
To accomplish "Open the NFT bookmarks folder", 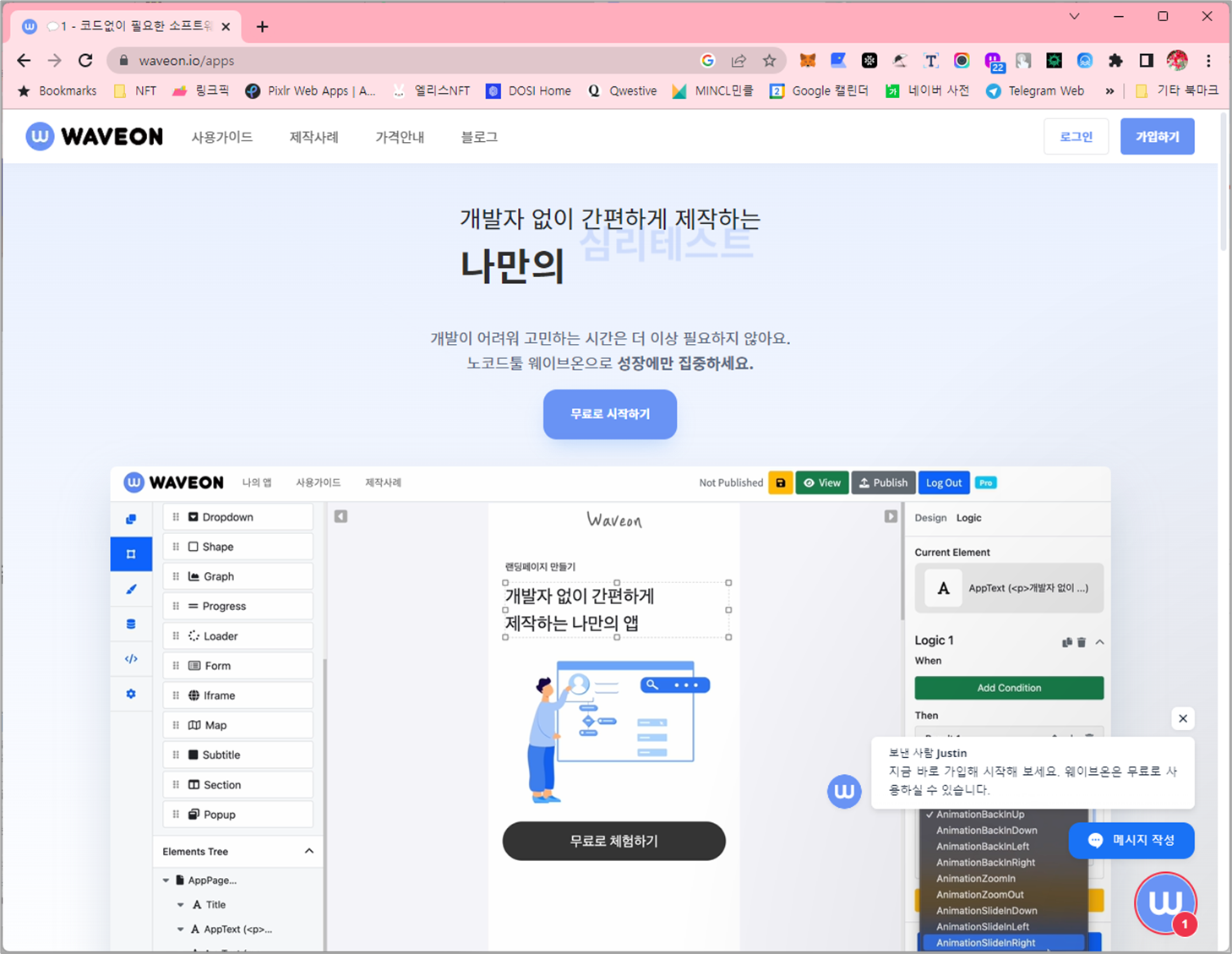I will coord(135,90).
